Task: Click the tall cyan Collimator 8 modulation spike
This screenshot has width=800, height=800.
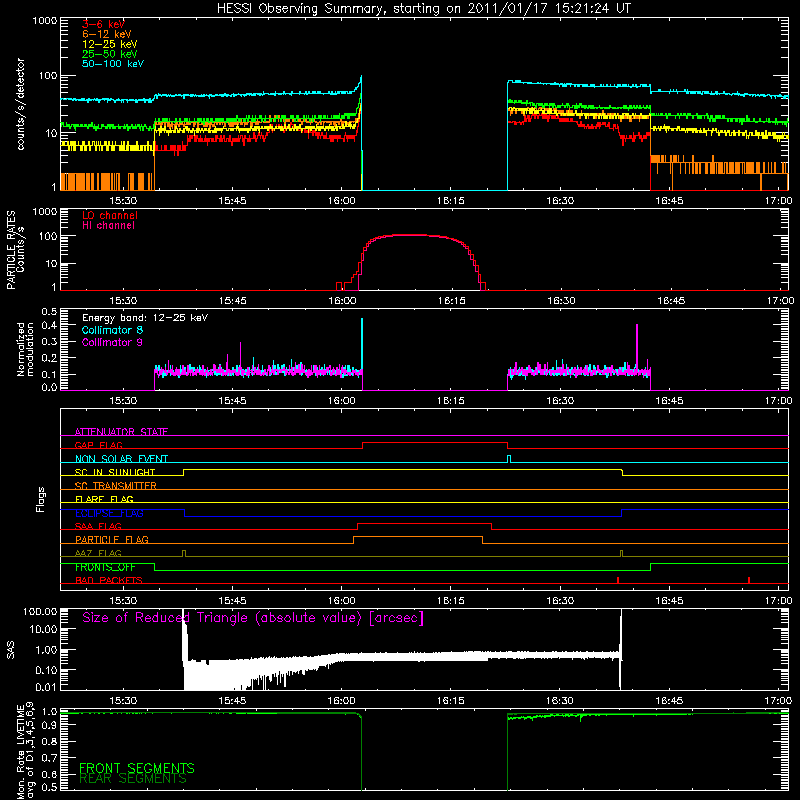Action: pos(362,343)
